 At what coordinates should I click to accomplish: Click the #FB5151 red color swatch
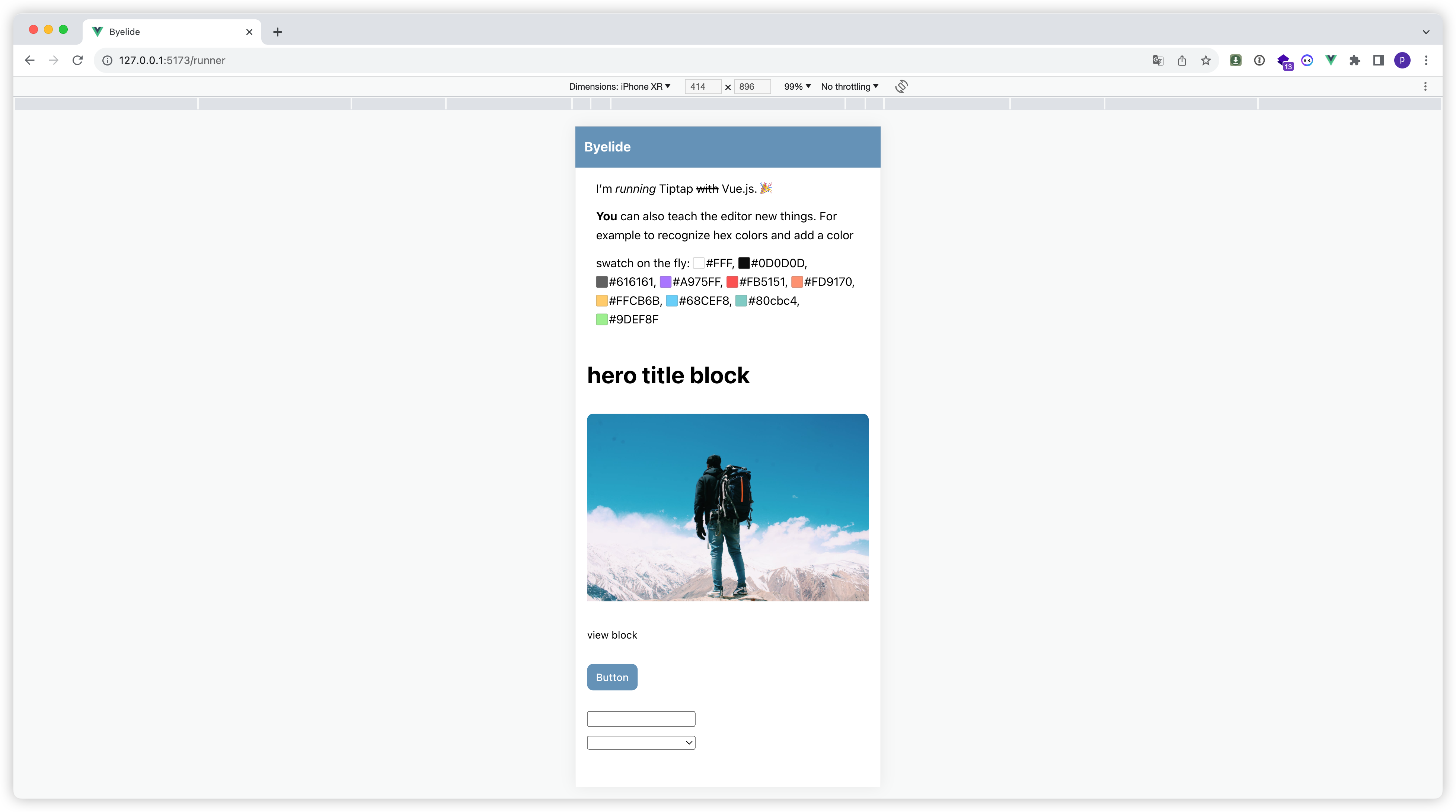tap(732, 282)
